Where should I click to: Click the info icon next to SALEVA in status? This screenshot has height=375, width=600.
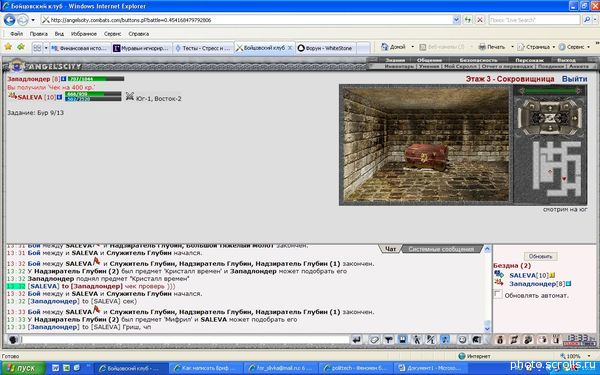point(59,97)
